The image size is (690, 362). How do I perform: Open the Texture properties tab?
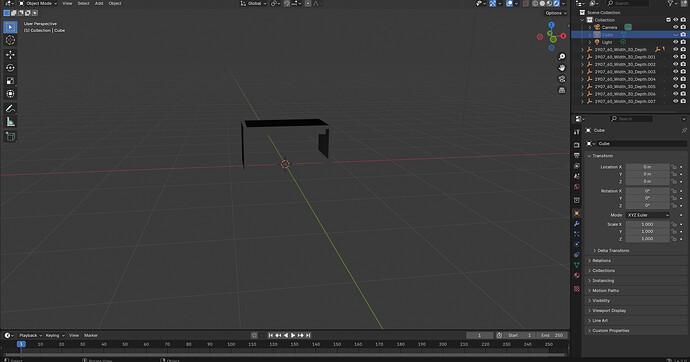coord(576,289)
